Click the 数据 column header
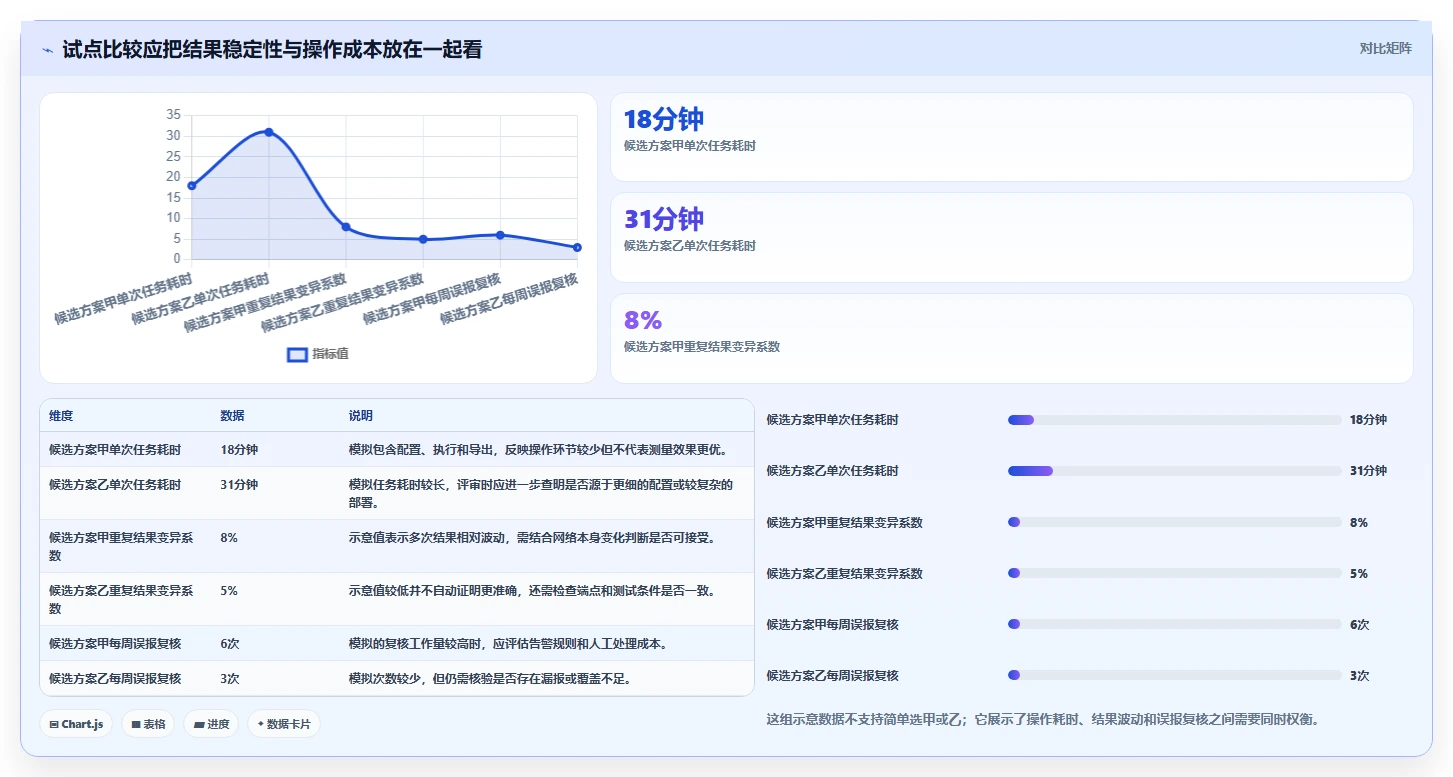 (x=232, y=416)
